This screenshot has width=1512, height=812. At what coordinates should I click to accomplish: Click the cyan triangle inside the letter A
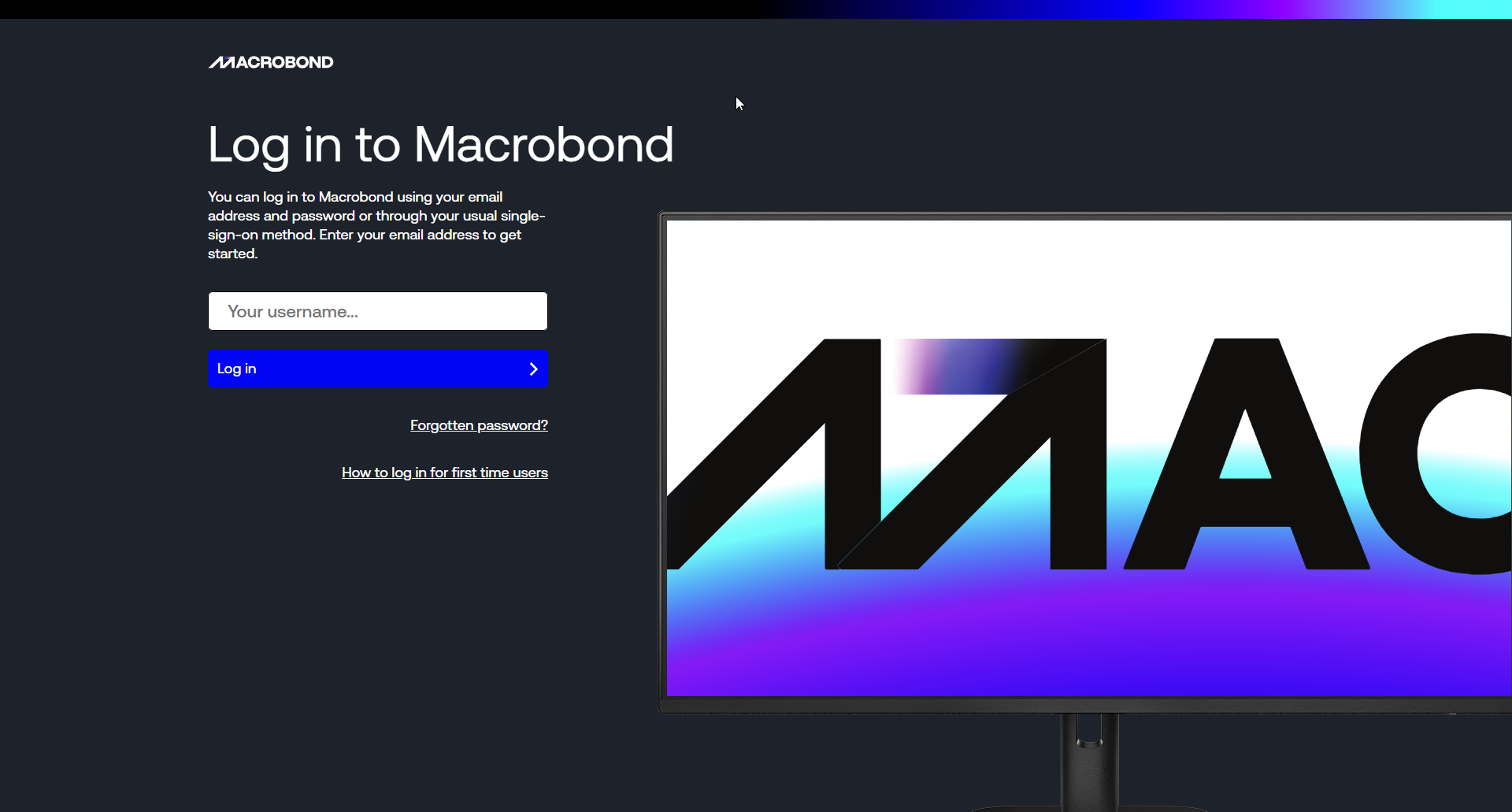click(1245, 457)
